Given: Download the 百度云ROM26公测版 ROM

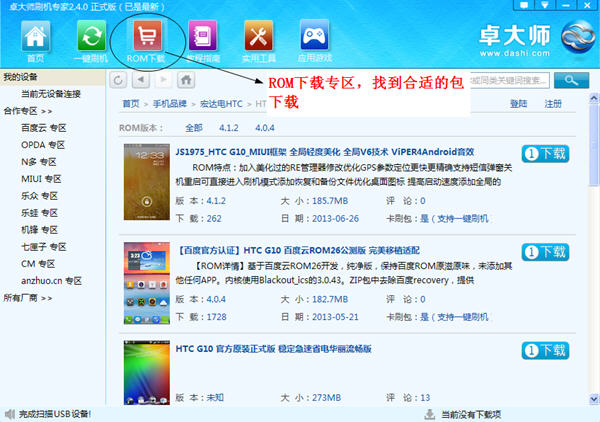Looking at the screenshot, I should pyautogui.click(x=545, y=252).
